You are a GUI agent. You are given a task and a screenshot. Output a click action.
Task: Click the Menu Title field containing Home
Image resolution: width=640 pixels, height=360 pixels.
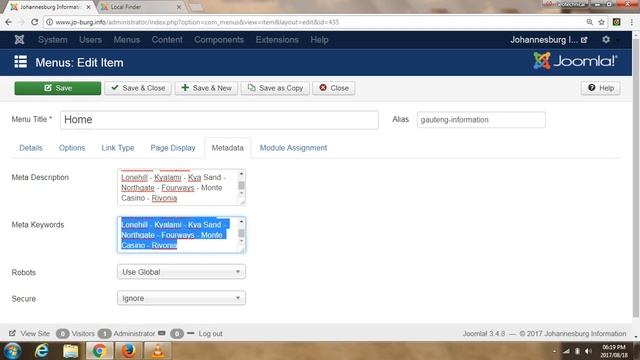pos(219,120)
